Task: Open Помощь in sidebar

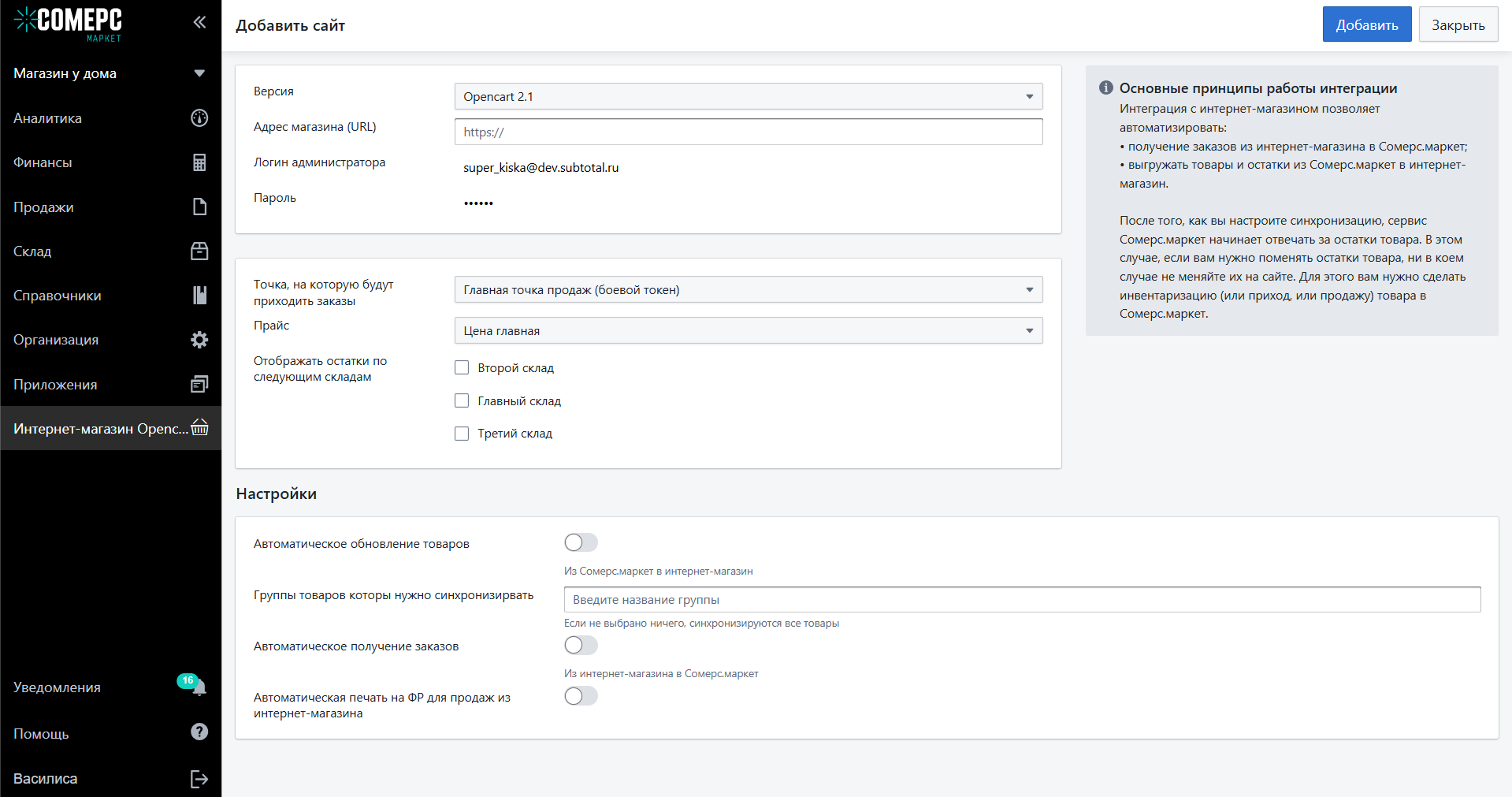Action: [x=110, y=733]
